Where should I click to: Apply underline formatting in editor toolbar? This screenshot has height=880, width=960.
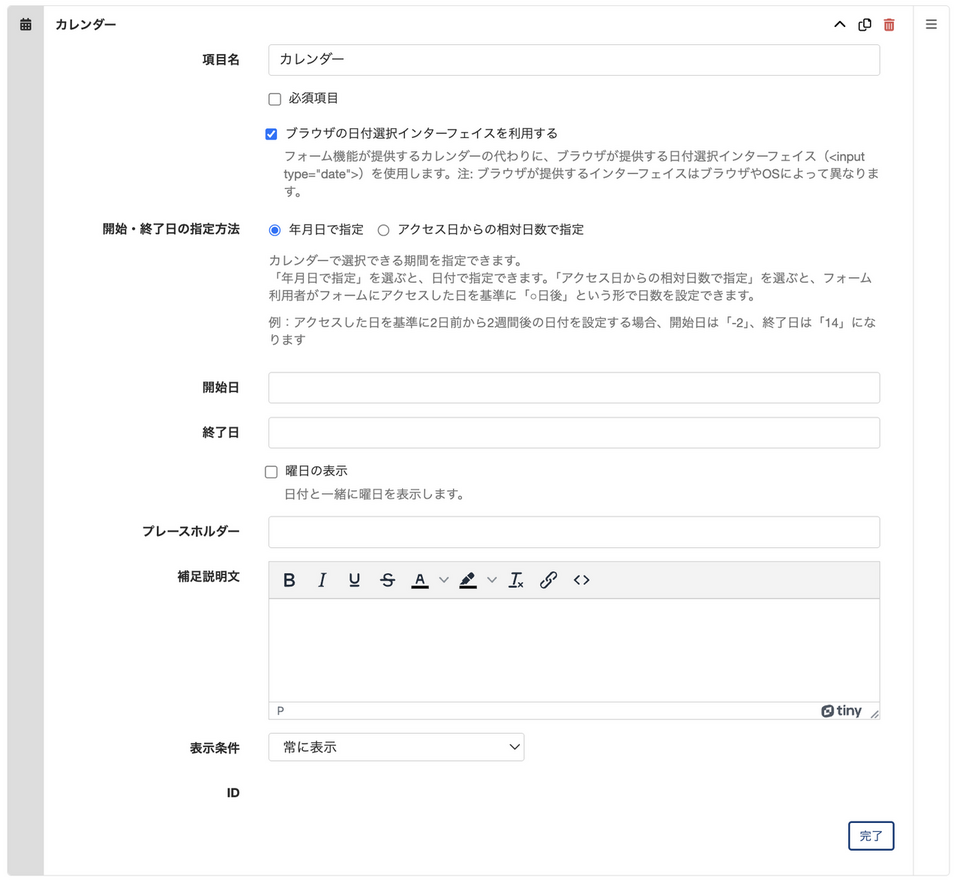(354, 580)
